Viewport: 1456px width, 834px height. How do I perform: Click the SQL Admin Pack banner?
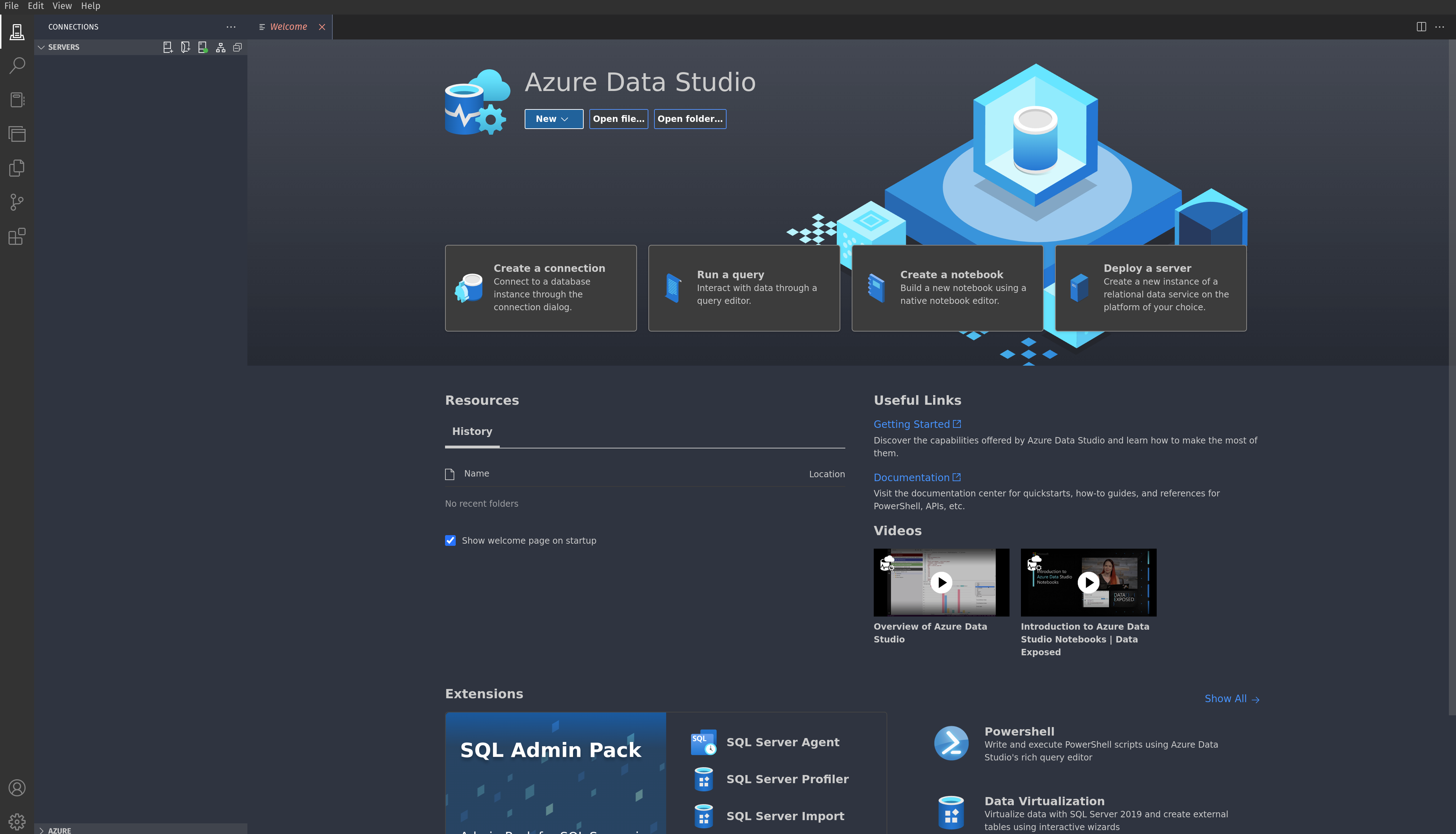[x=555, y=773]
